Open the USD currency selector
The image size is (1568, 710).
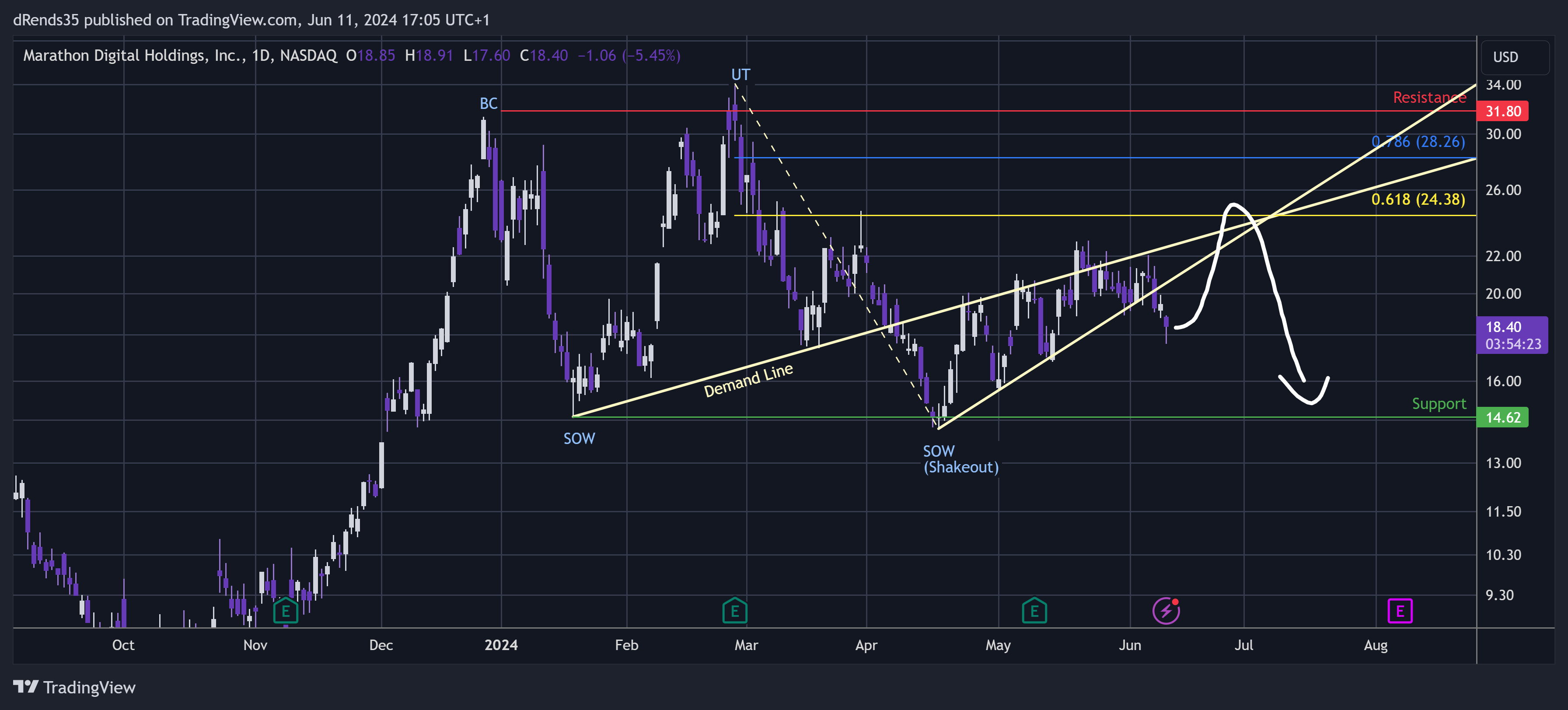[1515, 57]
